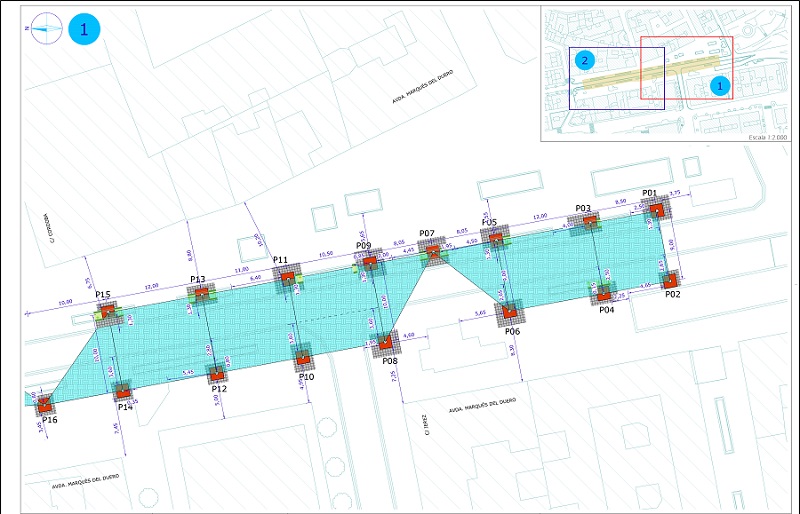This screenshot has width=800, height=514.
Task: Click the yellow strip in the key map
Action: (651, 72)
